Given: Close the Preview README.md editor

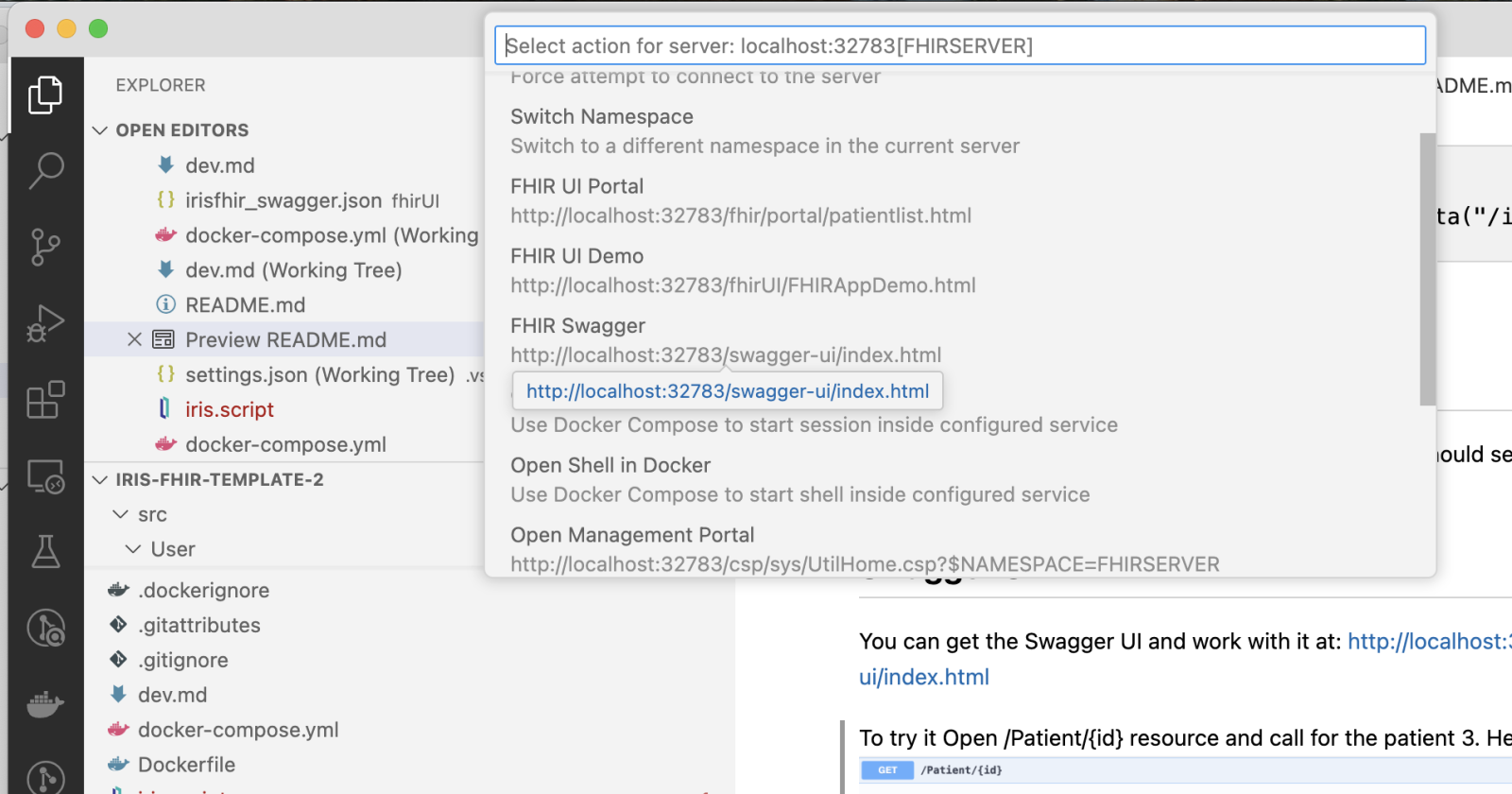Looking at the screenshot, I should coord(134,340).
